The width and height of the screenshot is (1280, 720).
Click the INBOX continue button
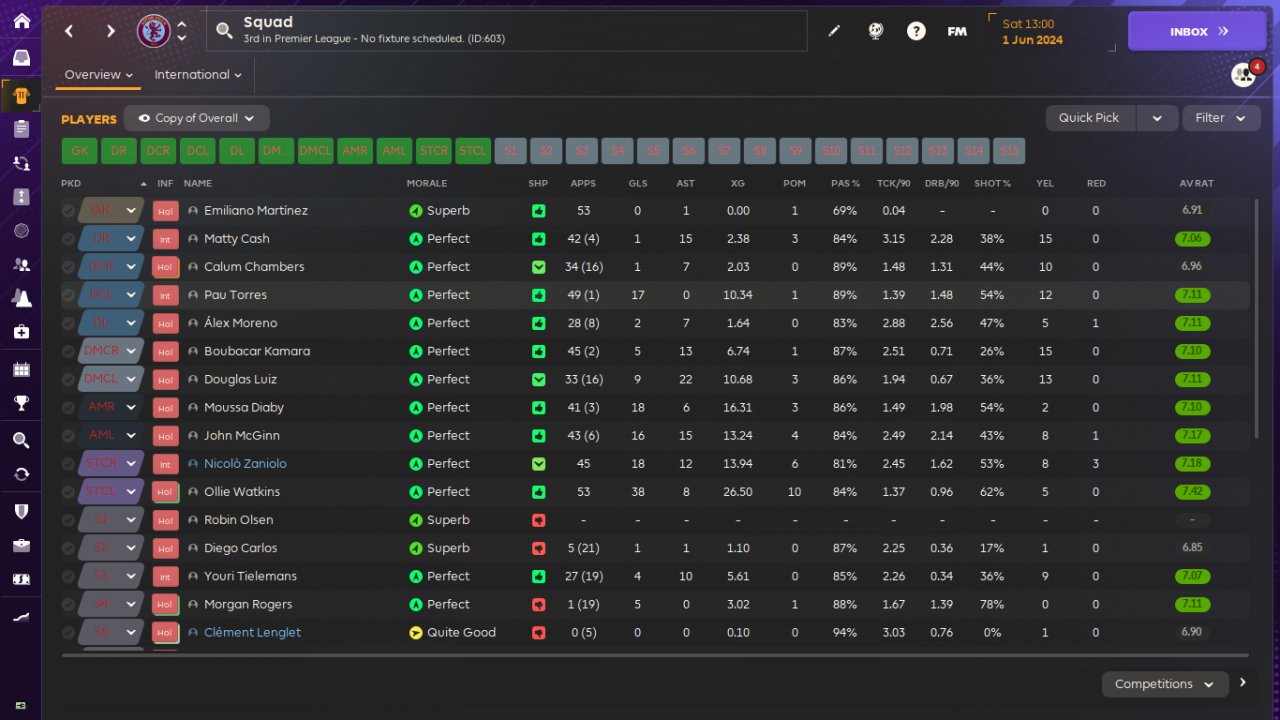(1197, 31)
